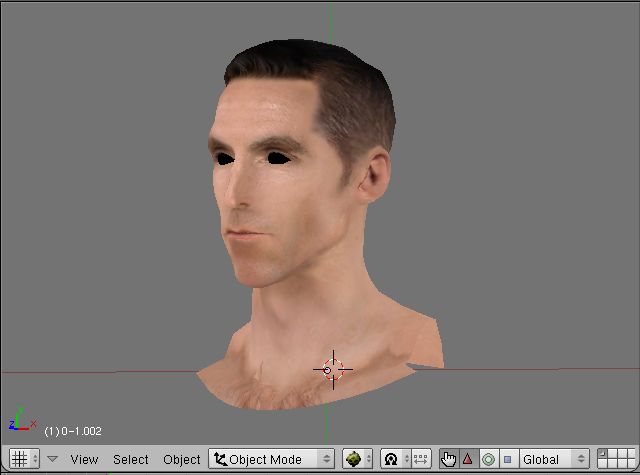Enable the scale manipulator square icon
Viewport: 640px width, 475px height.
507,459
